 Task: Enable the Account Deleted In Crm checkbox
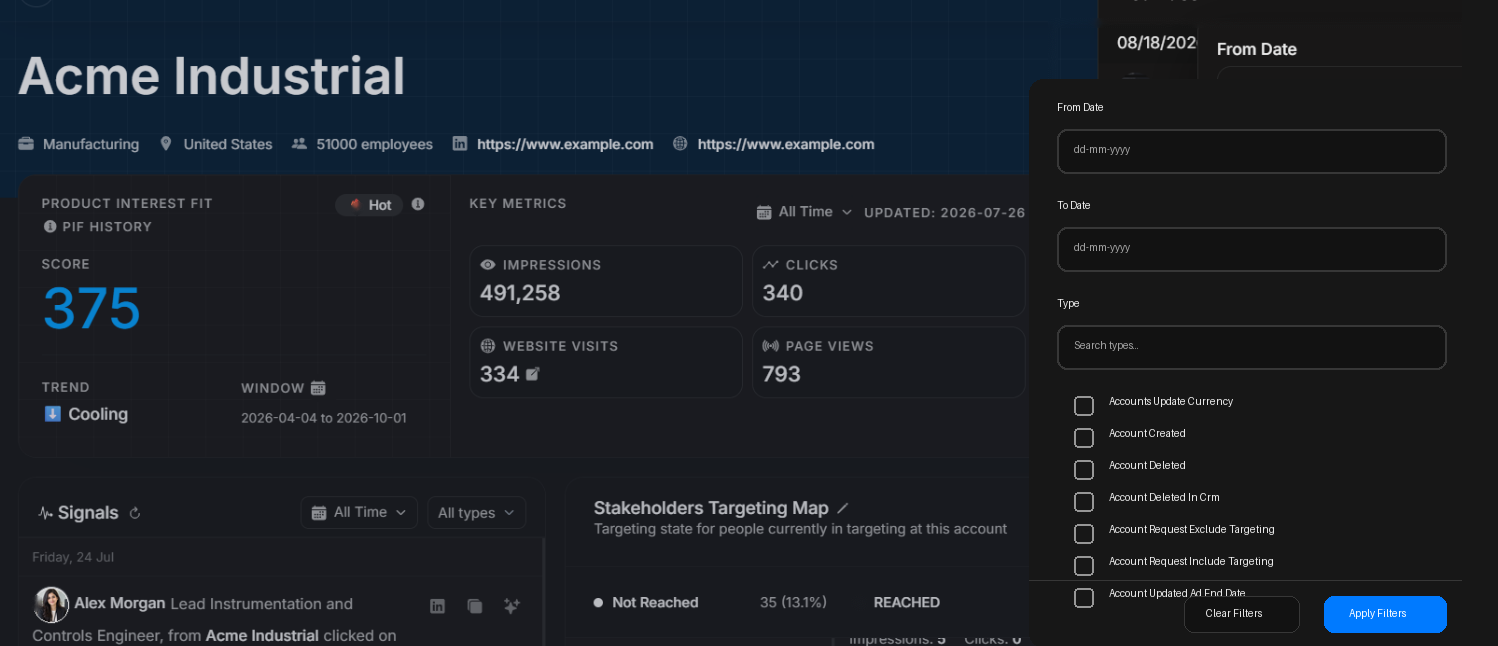point(1084,502)
